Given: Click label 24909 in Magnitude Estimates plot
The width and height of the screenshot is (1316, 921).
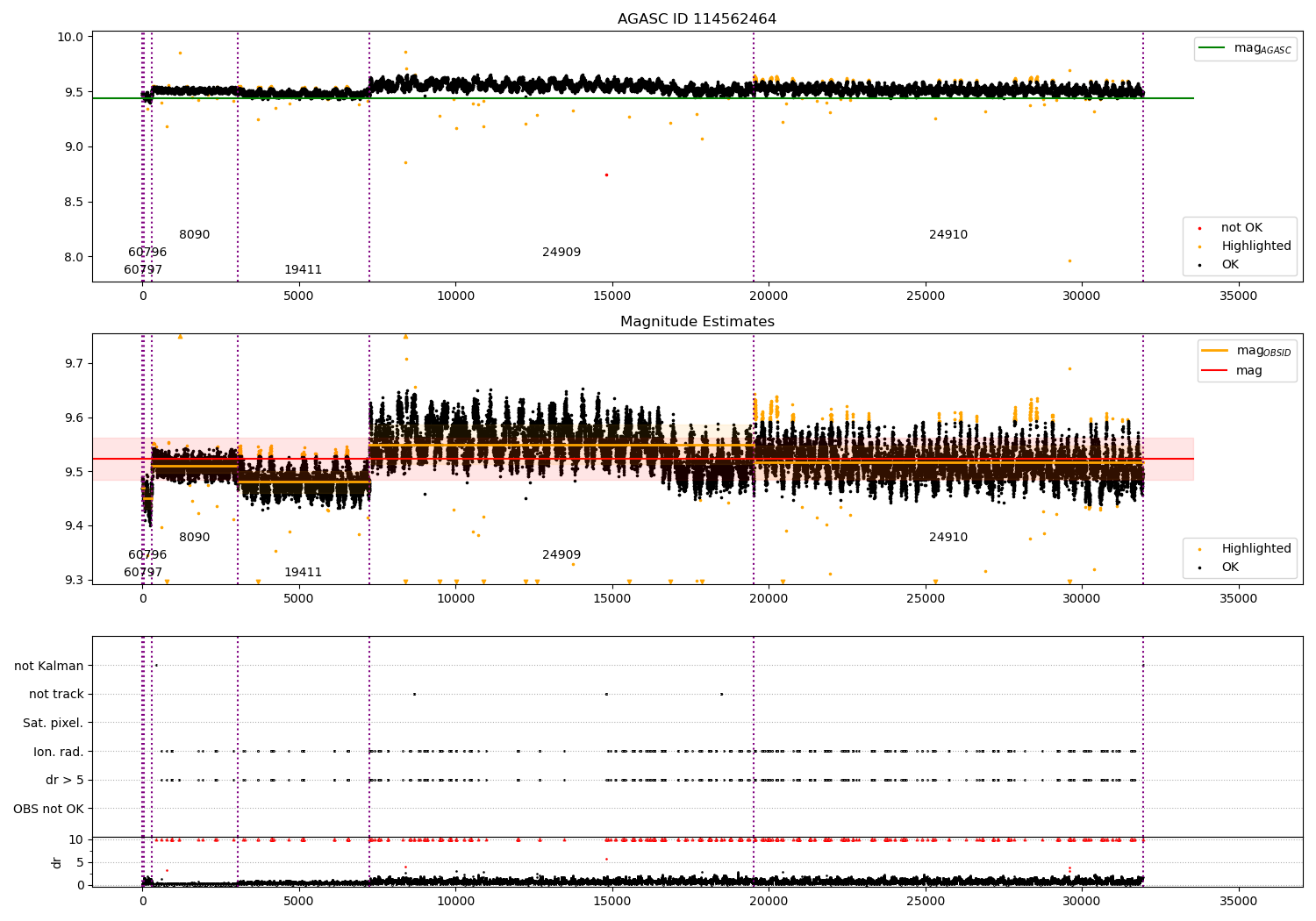Looking at the screenshot, I should 561,555.
